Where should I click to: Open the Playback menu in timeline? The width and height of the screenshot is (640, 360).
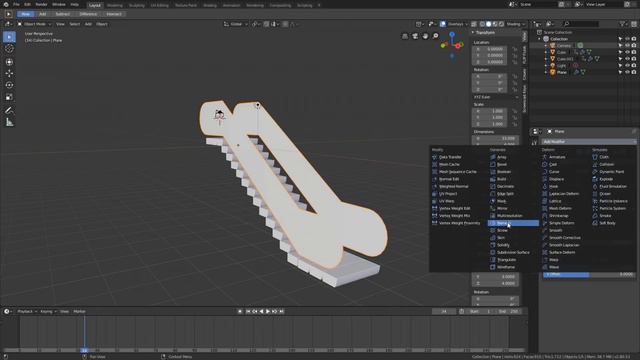coord(27,311)
